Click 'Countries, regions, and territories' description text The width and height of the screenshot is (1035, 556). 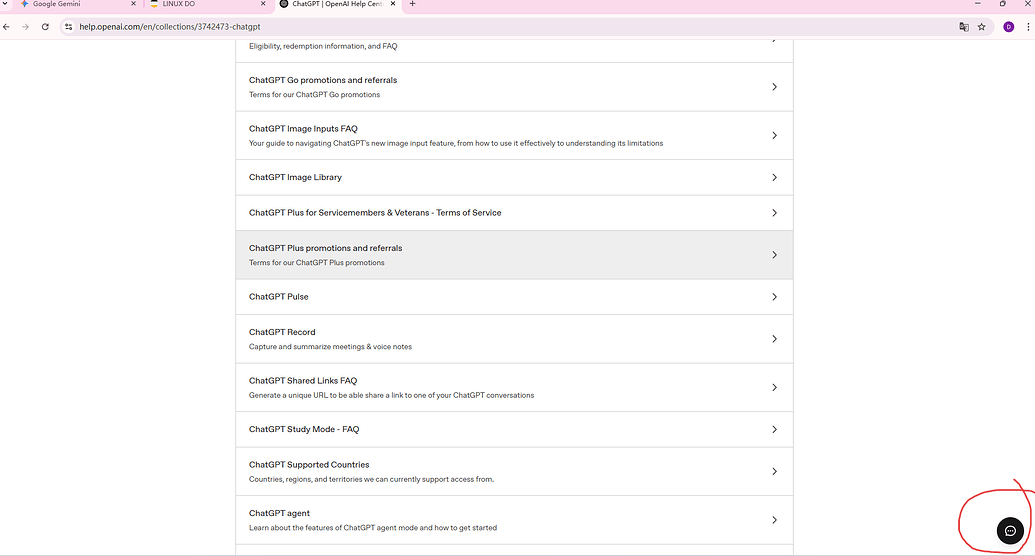tap(371, 479)
